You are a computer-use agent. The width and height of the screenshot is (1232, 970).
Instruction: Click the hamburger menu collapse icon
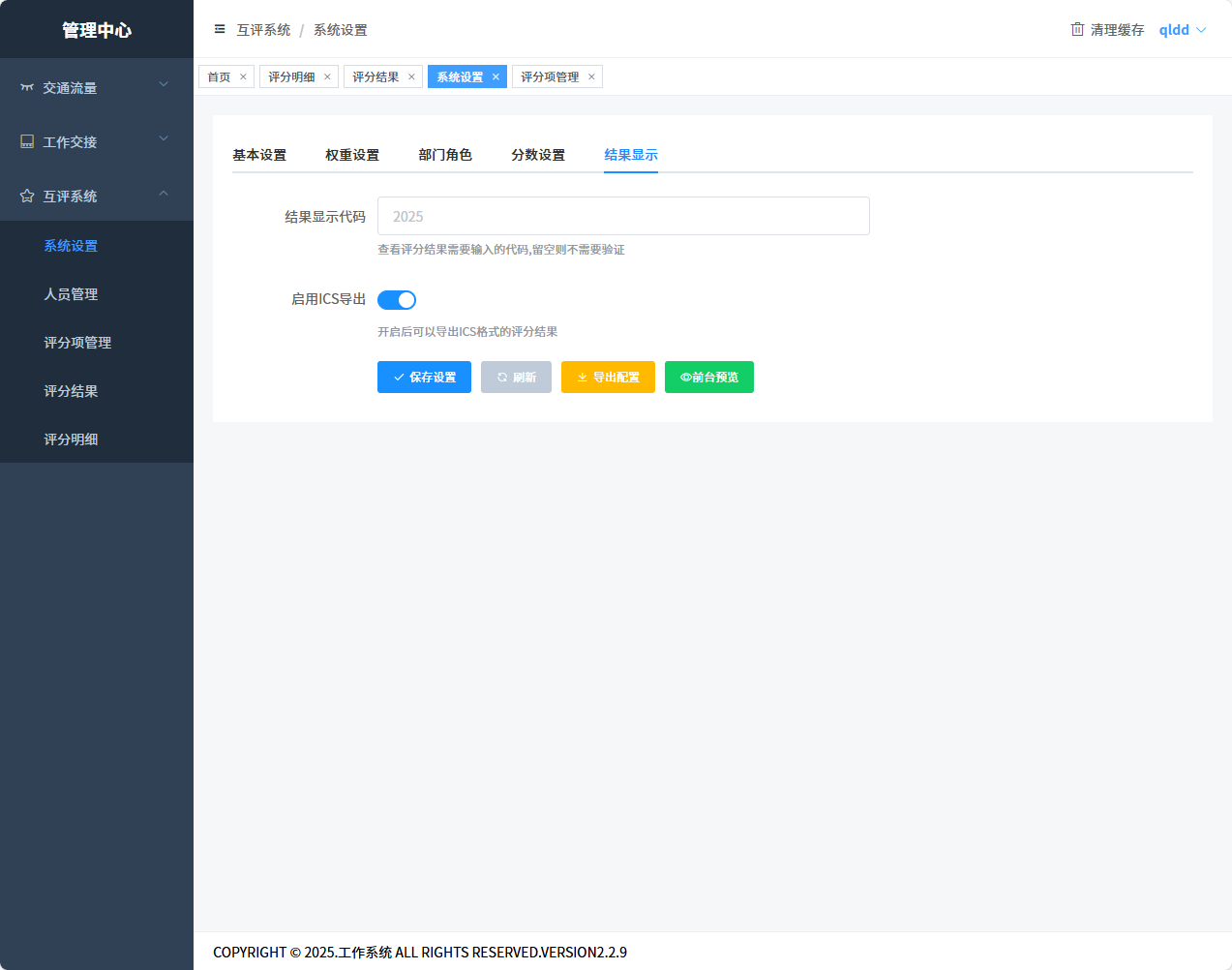pyautogui.click(x=220, y=29)
